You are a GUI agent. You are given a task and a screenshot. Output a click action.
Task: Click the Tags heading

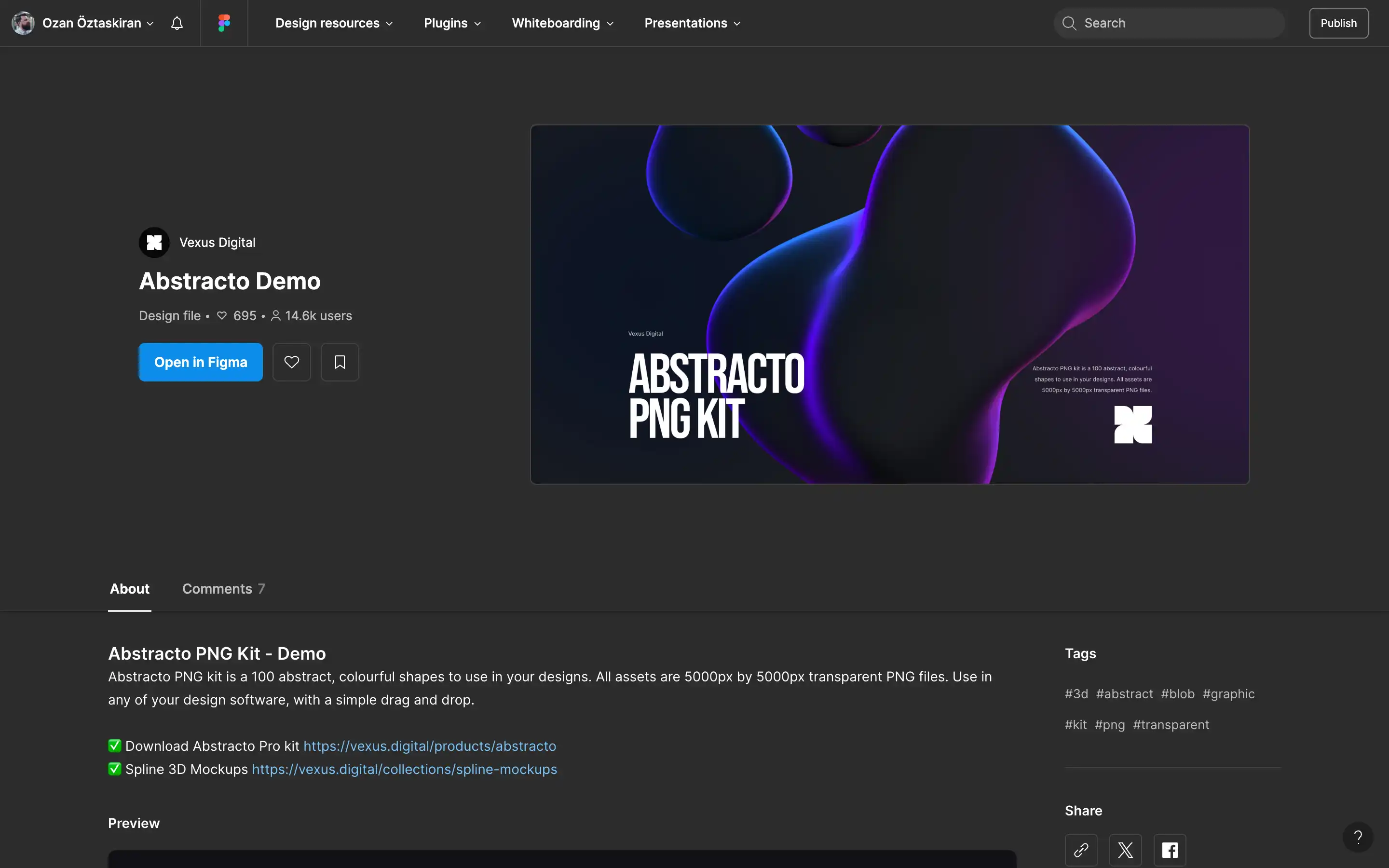pos(1080,653)
